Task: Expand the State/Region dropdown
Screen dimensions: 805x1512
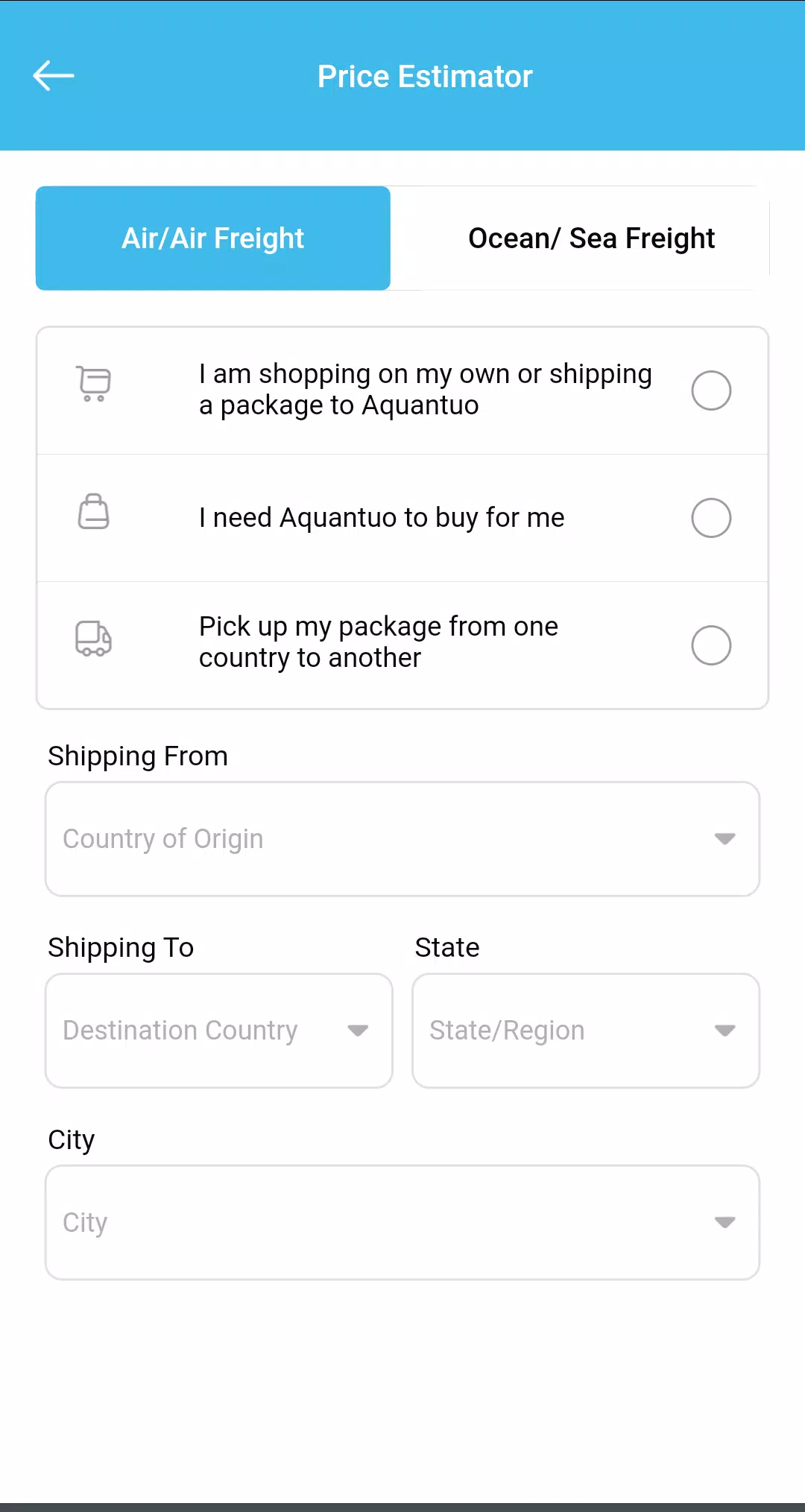Action: tap(586, 1031)
